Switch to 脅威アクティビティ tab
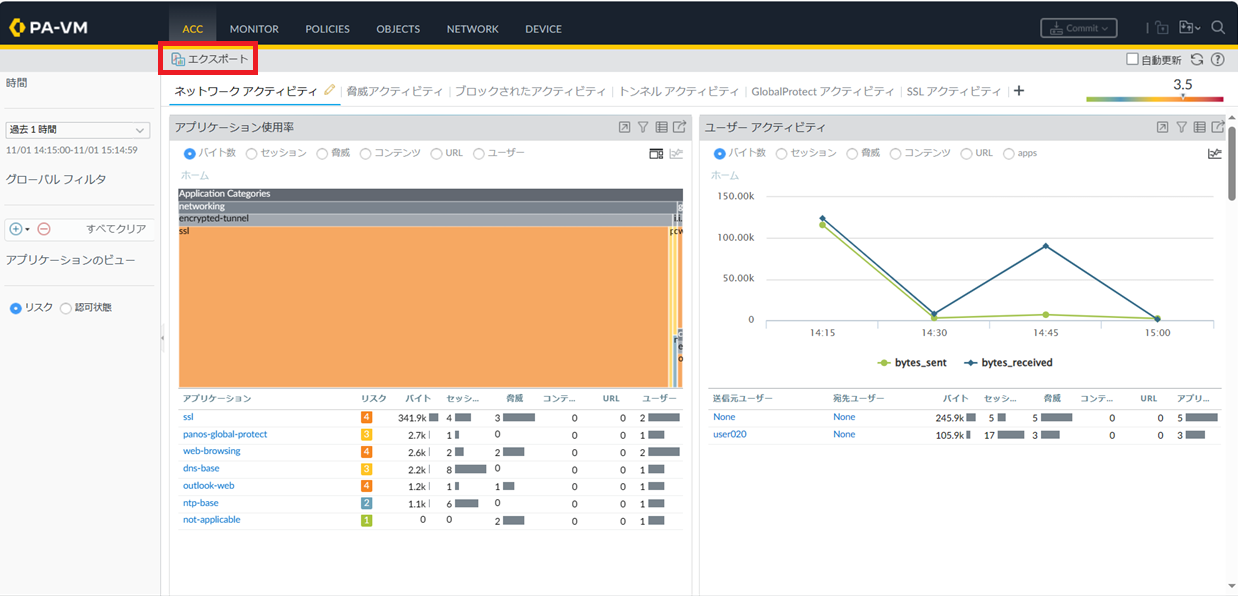This screenshot has width=1238, height=596. click(394, 91)
